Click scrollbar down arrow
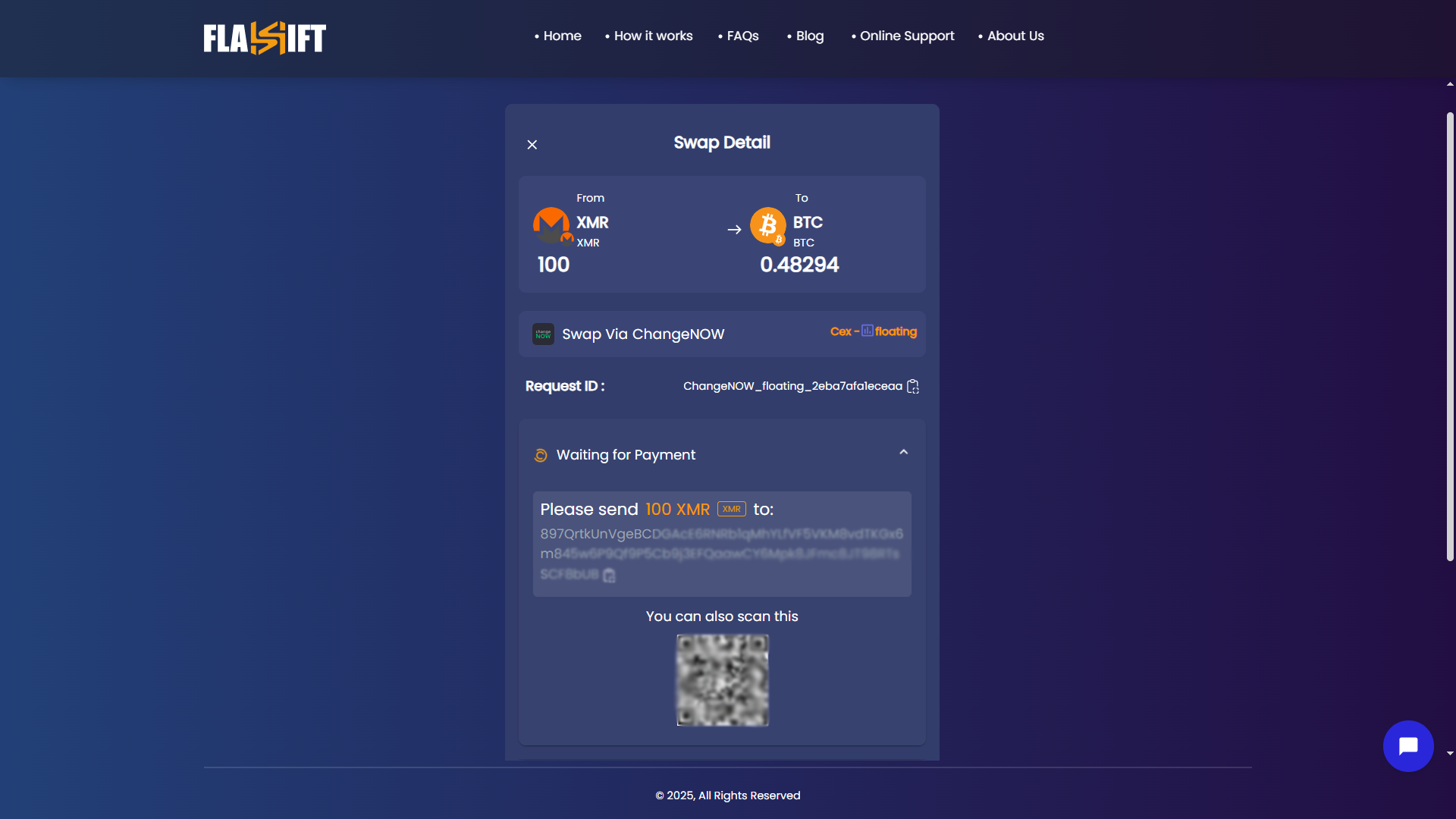This screenshot has height=819, width=1456. (x=1450, y=754)
